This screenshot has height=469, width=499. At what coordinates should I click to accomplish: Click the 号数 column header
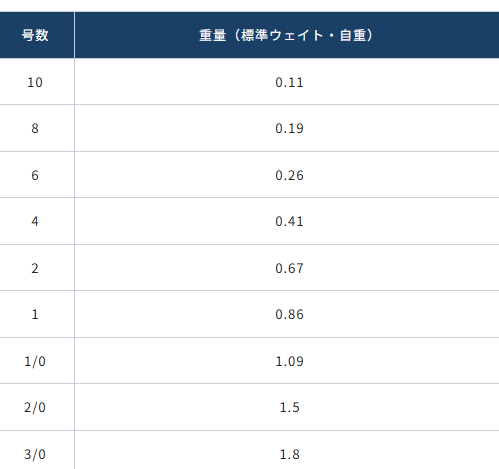[x=35, y=35]
